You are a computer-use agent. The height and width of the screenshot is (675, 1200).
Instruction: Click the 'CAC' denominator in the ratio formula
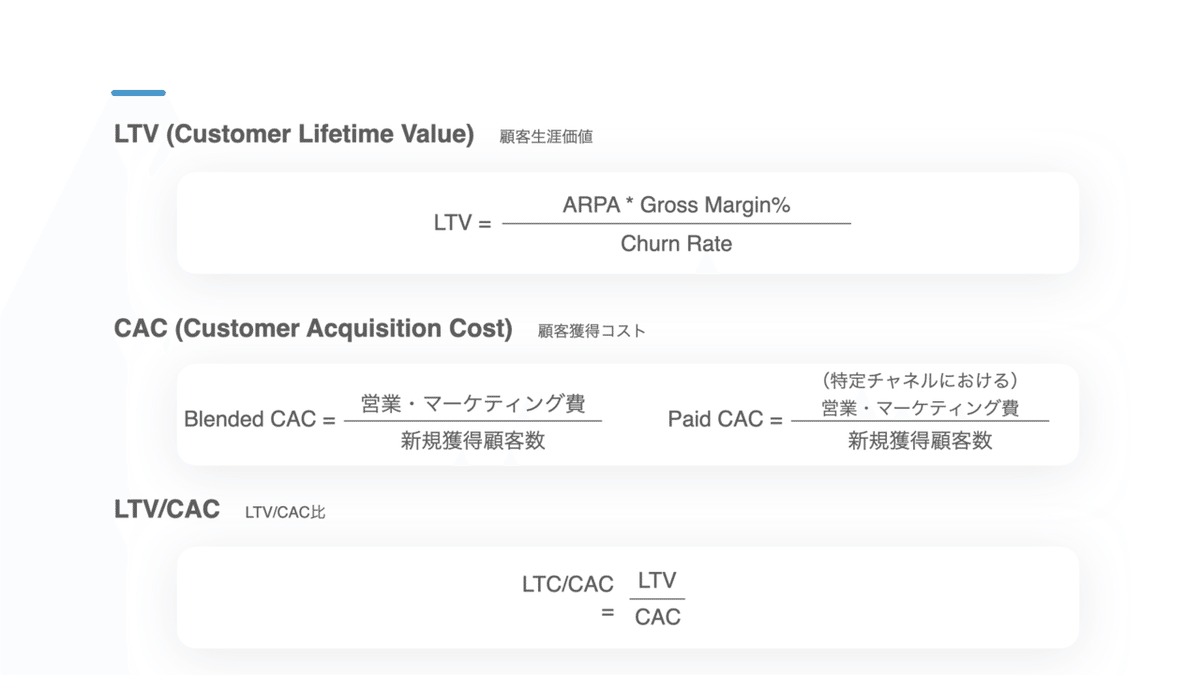[x=657, y=617]
